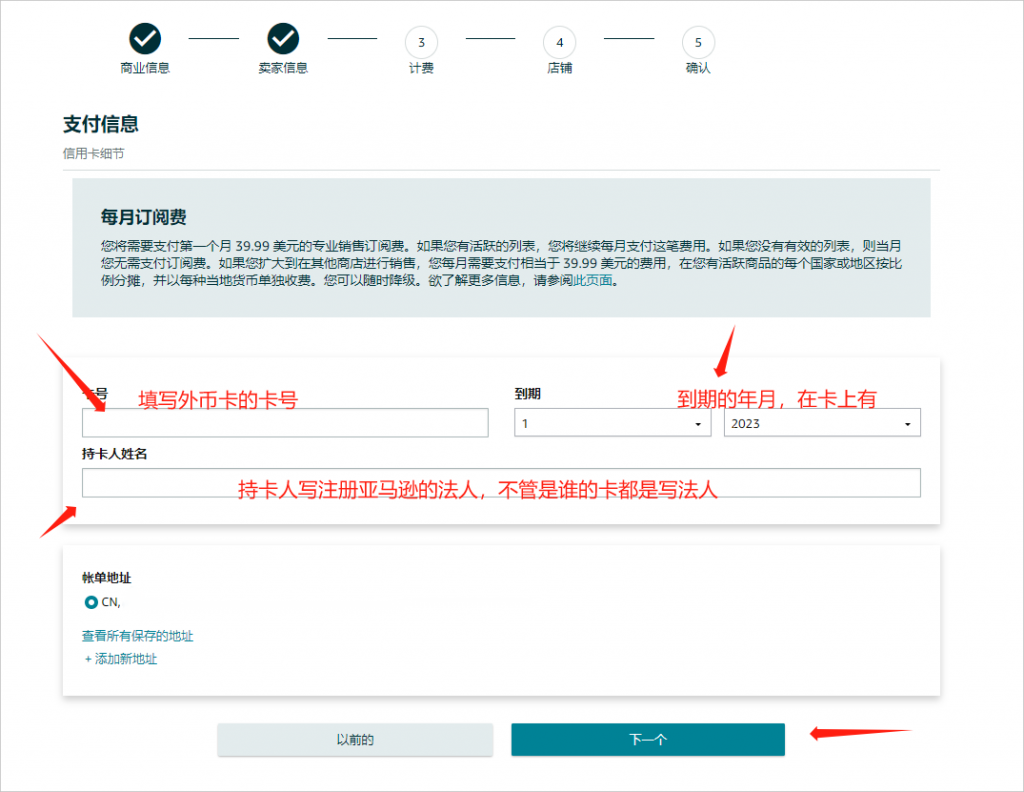Click the 计费 step label text

click(421, 69)
